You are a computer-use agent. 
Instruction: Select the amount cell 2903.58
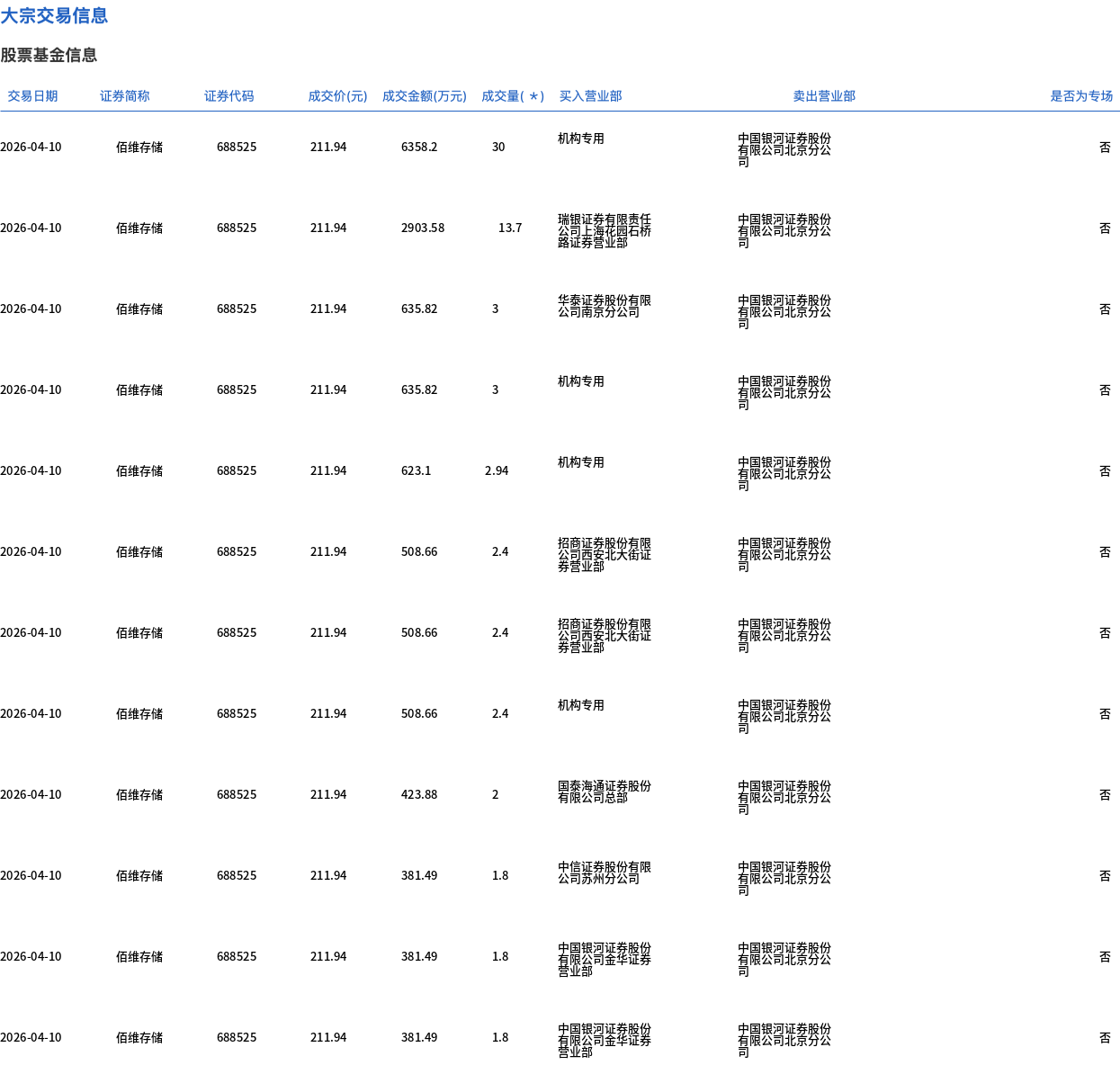[423, 228]
